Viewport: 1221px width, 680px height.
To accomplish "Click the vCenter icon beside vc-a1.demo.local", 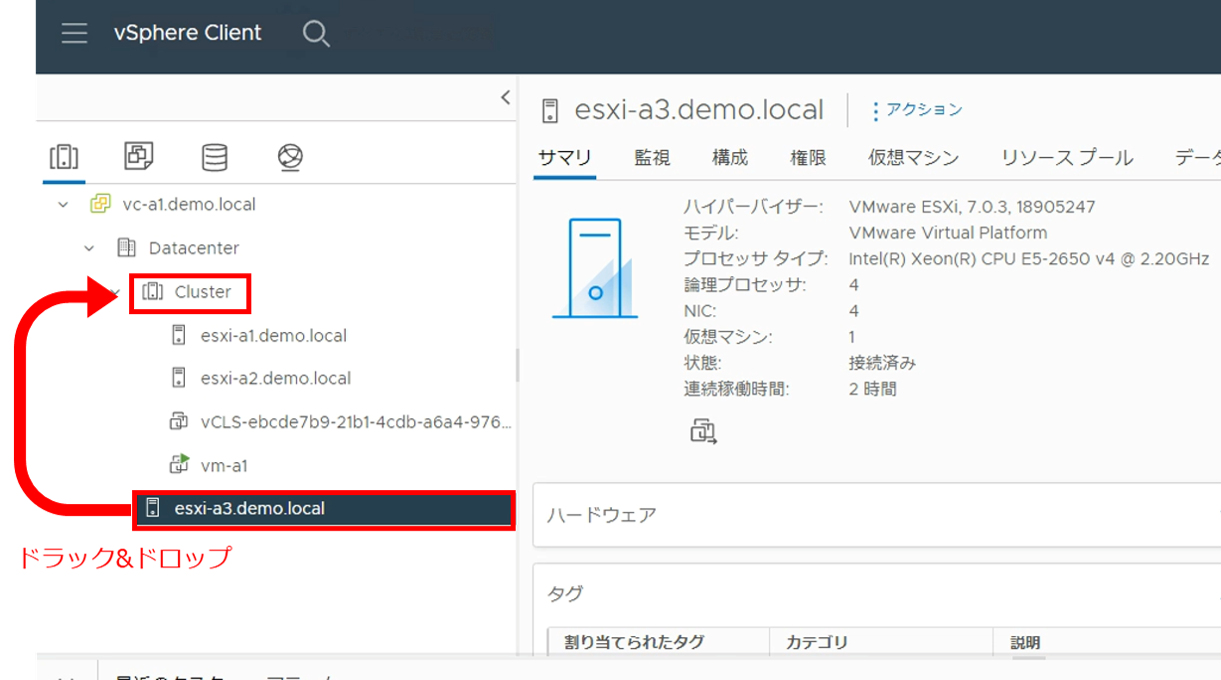I will [x=100, y=204].
